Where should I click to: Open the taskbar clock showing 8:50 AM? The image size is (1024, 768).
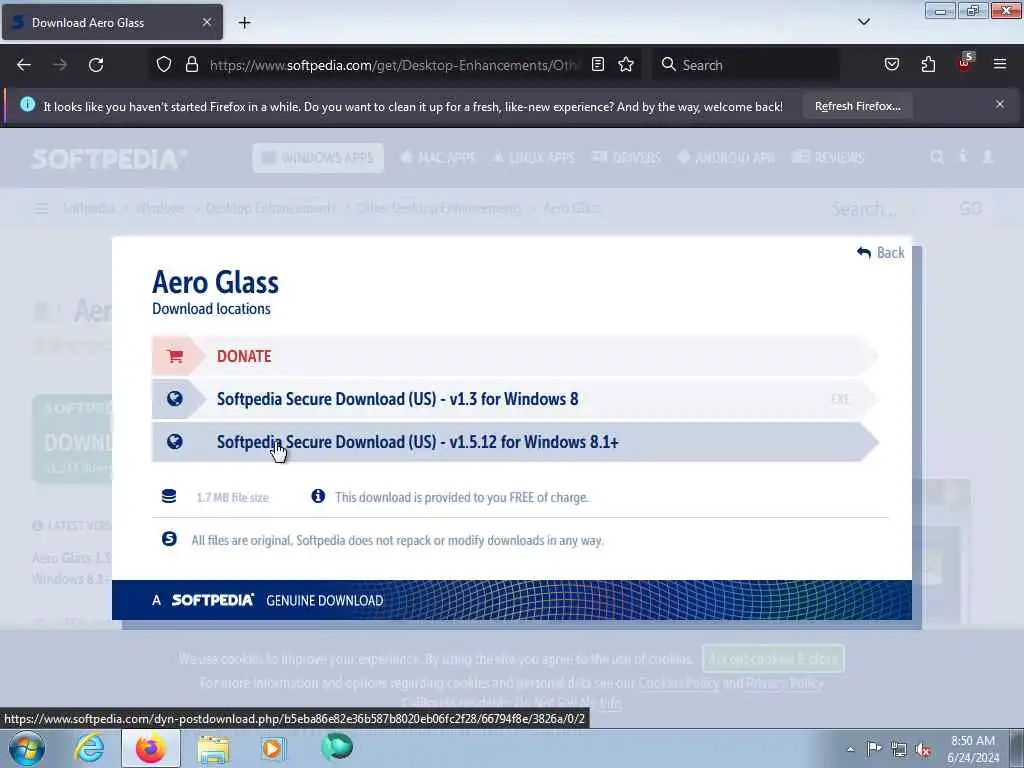[x=973, y=749]
